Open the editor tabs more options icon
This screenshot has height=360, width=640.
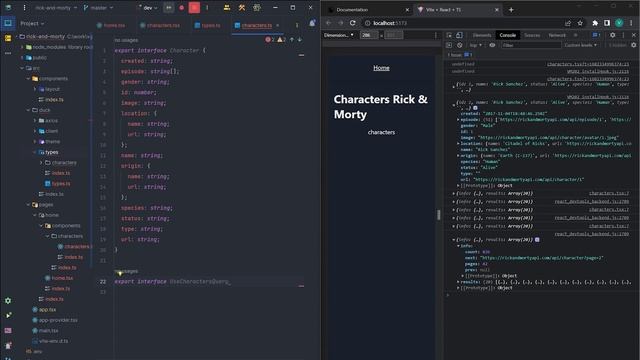pyautogui.click(x=297, y=25)
